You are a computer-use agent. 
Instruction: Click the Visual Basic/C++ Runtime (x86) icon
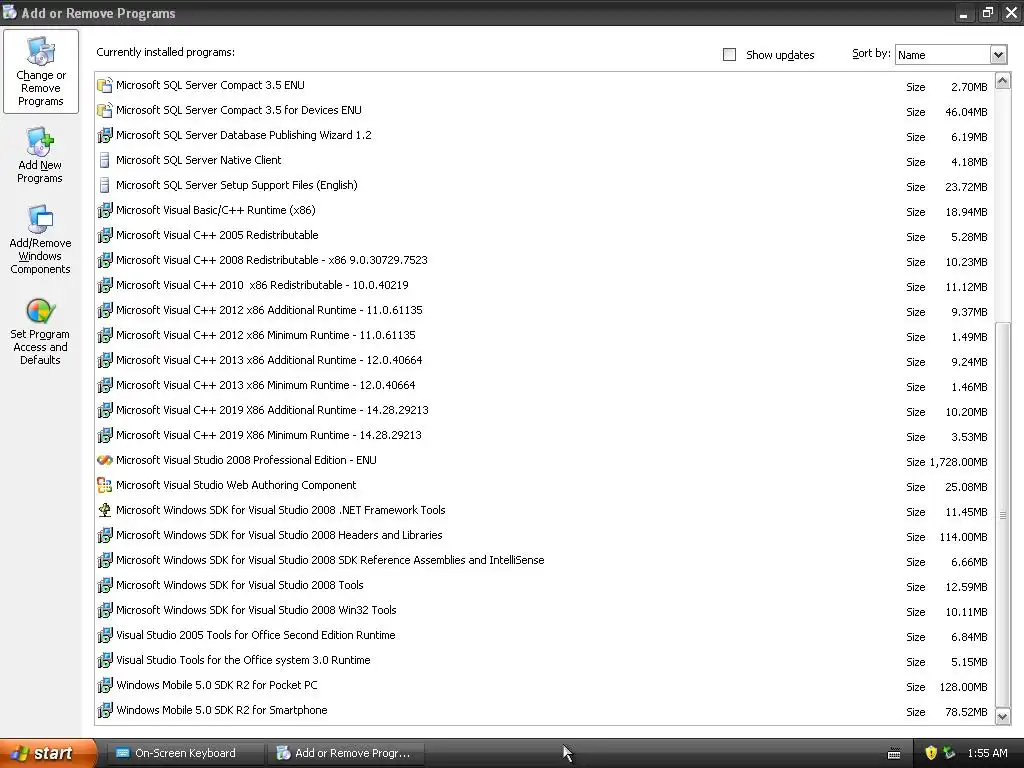(x=104, y=210)
